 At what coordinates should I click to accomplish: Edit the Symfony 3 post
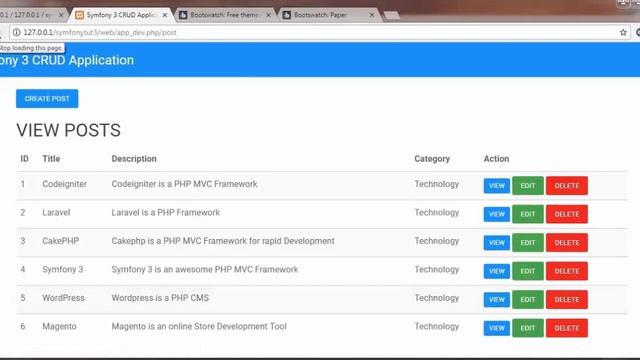coord(528,271)
